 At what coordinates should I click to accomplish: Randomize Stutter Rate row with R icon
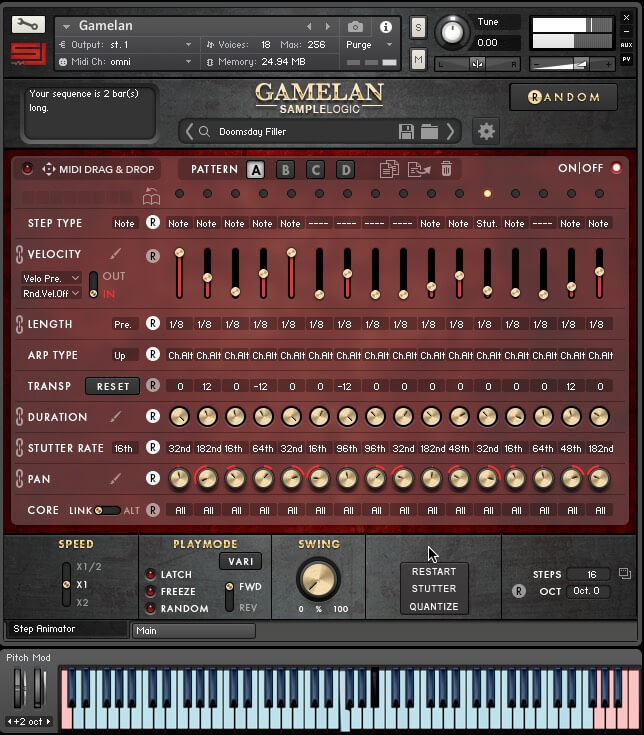tap(153, 447)
